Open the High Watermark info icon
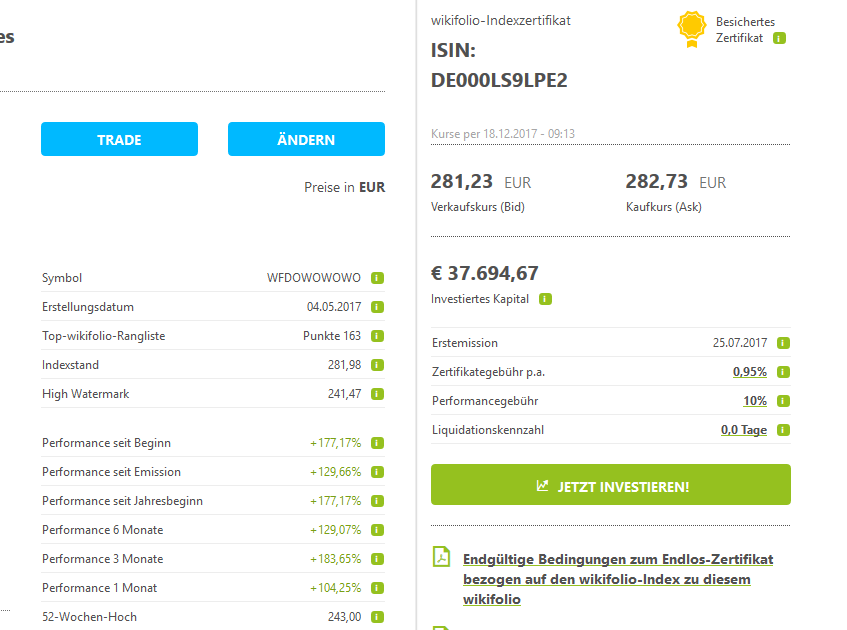 376,394
